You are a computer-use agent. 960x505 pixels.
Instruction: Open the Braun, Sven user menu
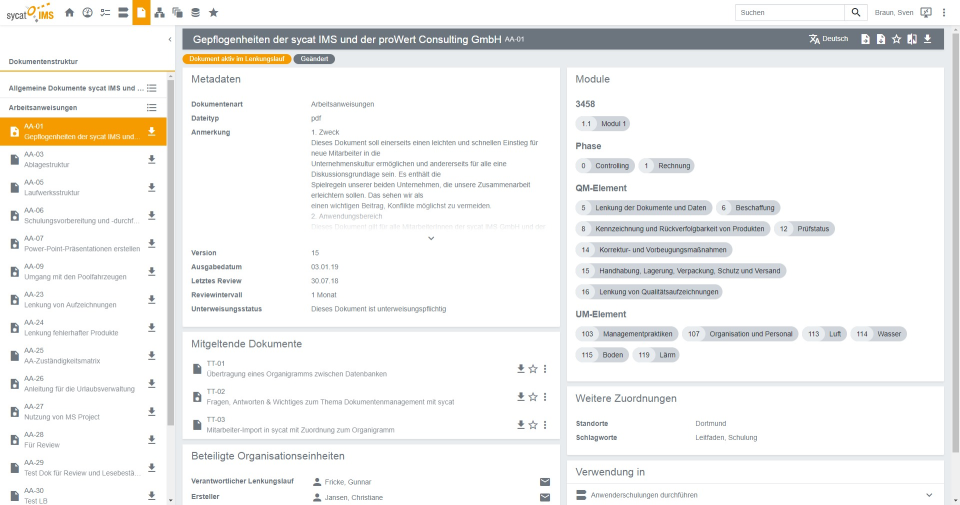[894, 12]
